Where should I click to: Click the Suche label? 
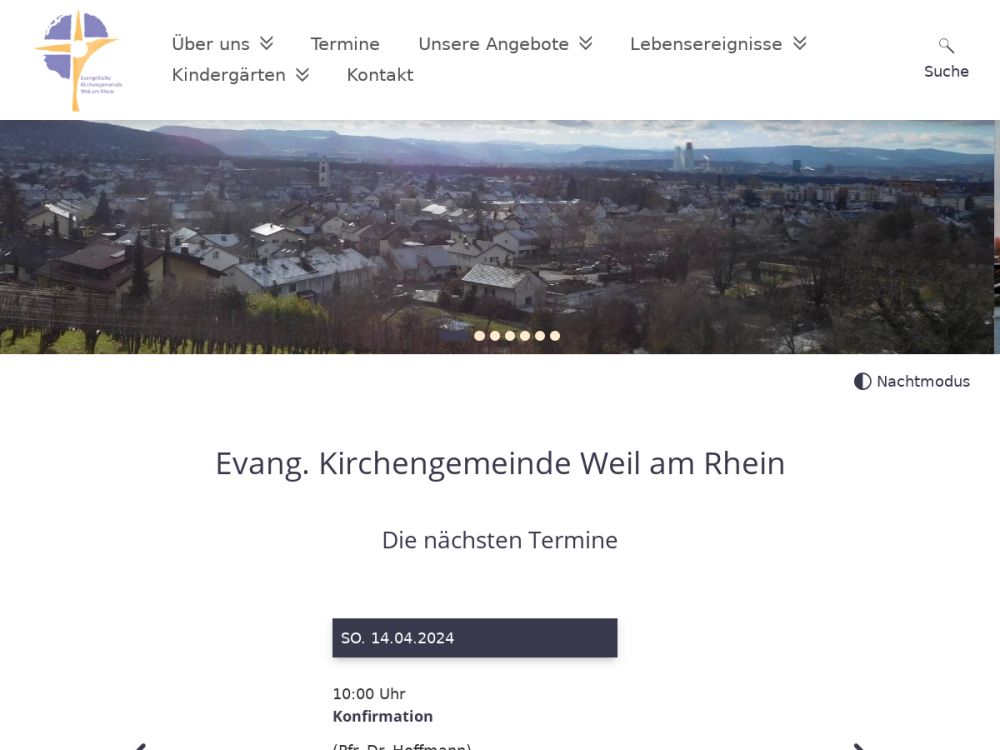click(x=946, y=71)
